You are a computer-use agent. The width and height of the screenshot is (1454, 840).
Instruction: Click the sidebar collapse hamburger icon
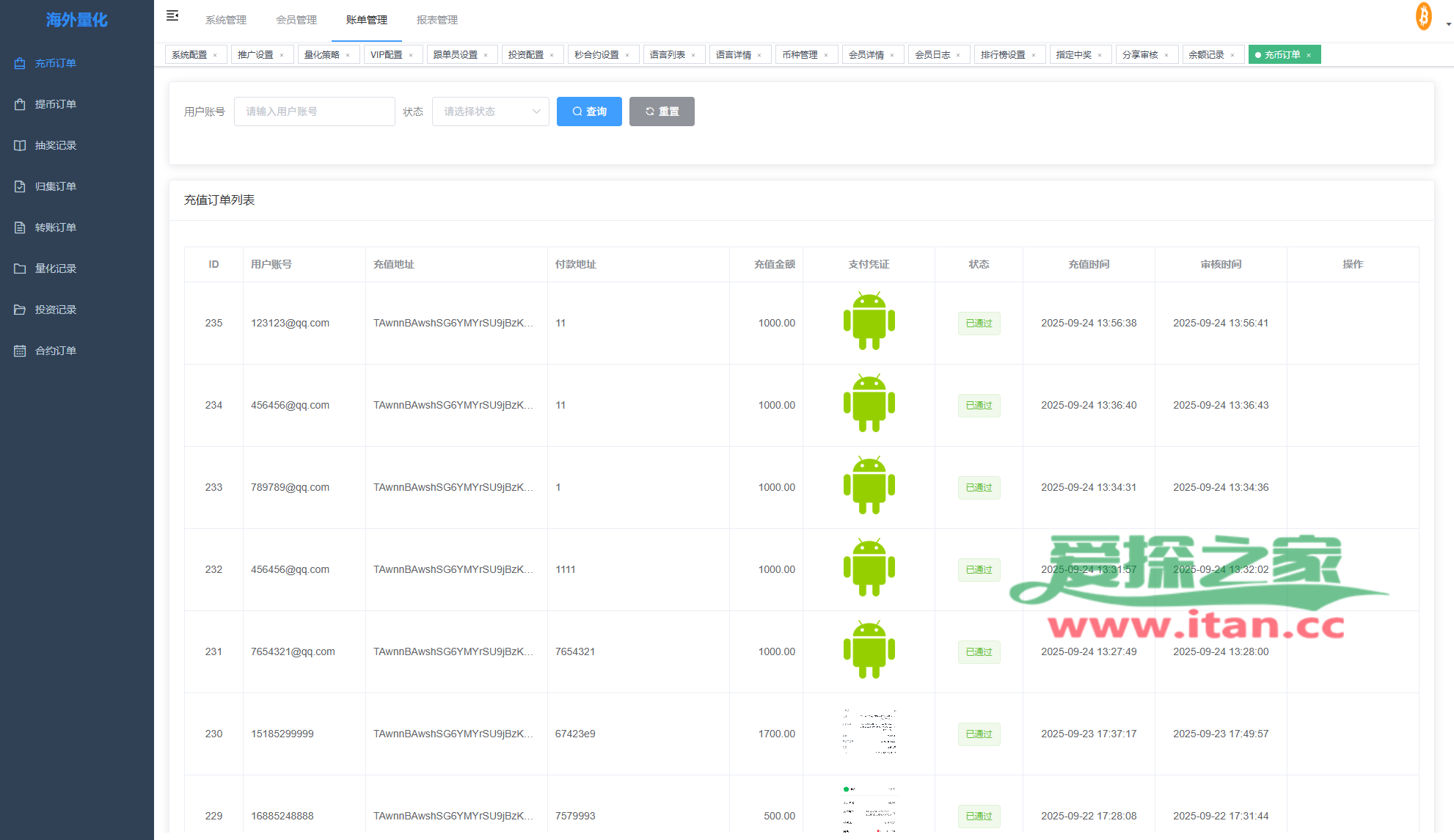[172, 15]
